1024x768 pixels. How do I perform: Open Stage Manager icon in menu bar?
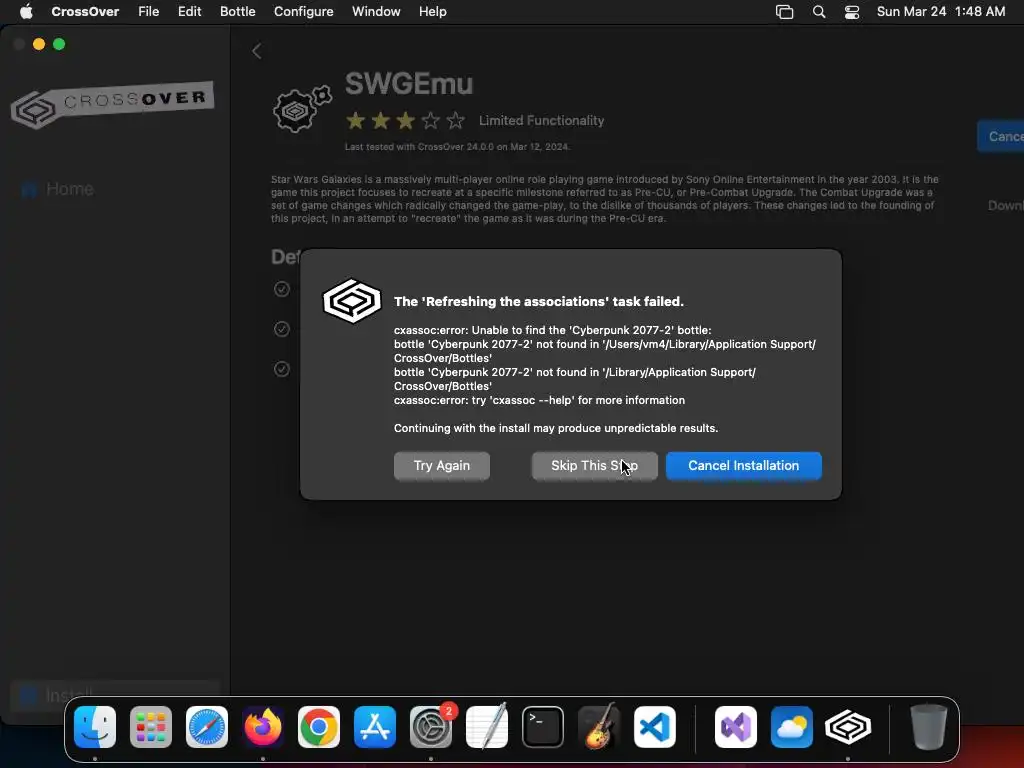tap(784, 12)
